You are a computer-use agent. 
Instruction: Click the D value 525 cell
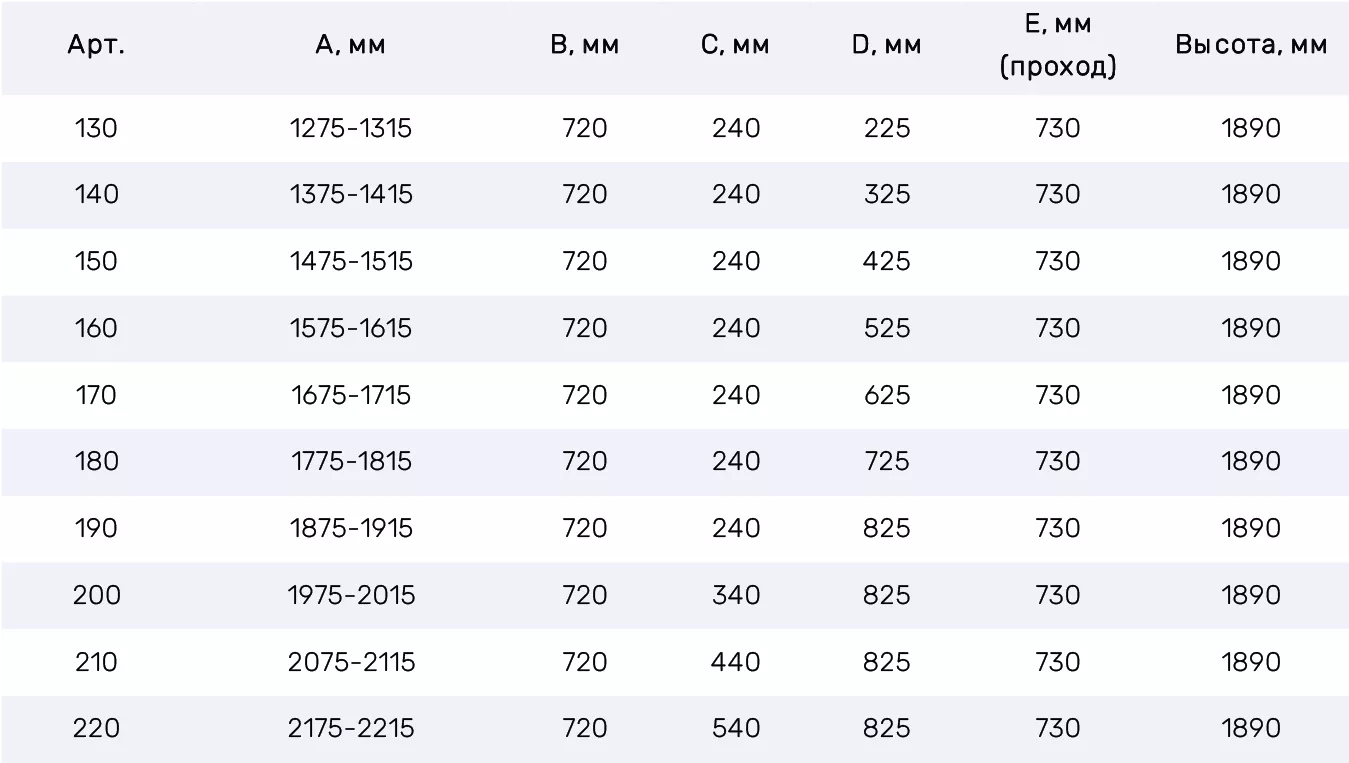(887, 328)
